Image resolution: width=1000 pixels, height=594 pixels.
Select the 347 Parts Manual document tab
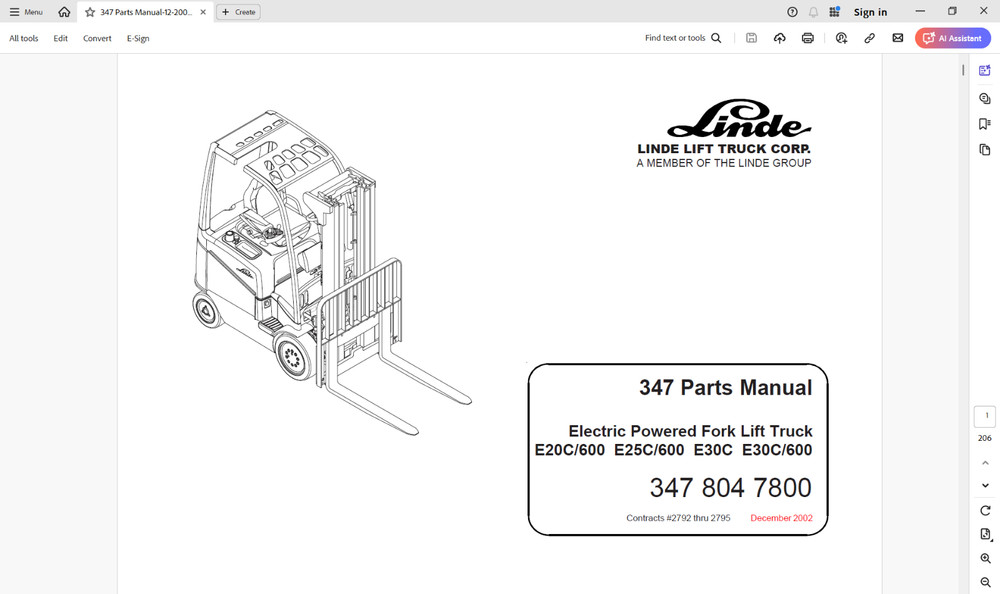point(145,12)
